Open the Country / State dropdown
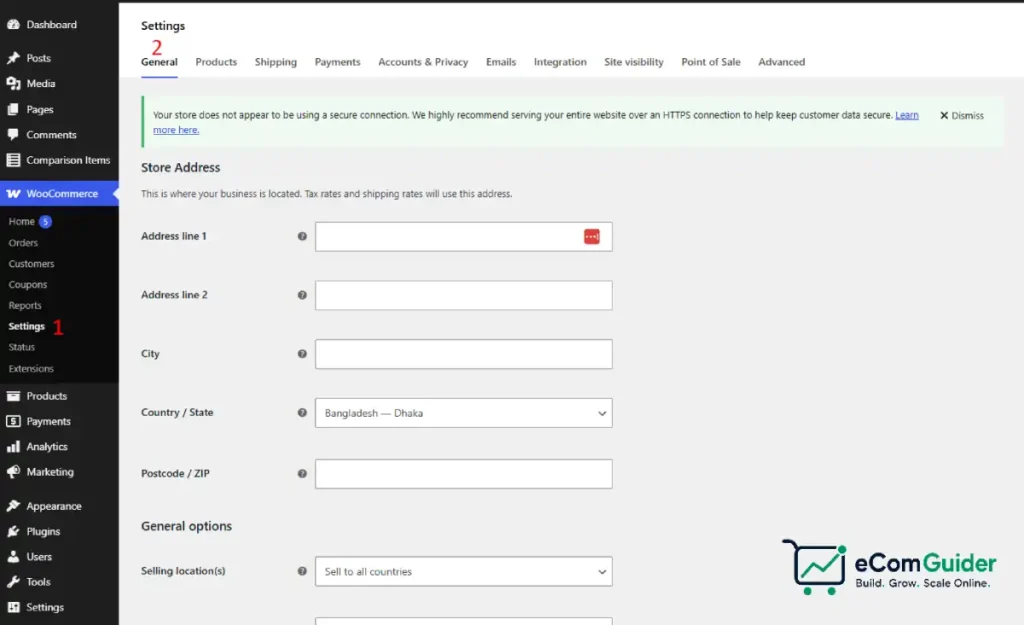Viewport: 1024px width, 625px height. 464,413
